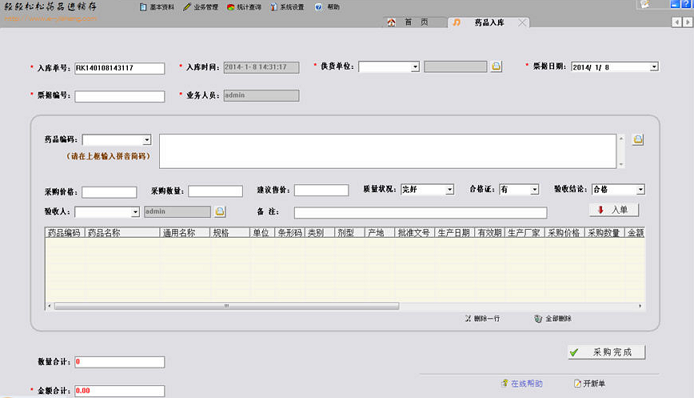Image resolution: width=694 pixels, height=398 pixels.
Task: Click the table horizontal scrollbar thumb
Action: point(227,306)
